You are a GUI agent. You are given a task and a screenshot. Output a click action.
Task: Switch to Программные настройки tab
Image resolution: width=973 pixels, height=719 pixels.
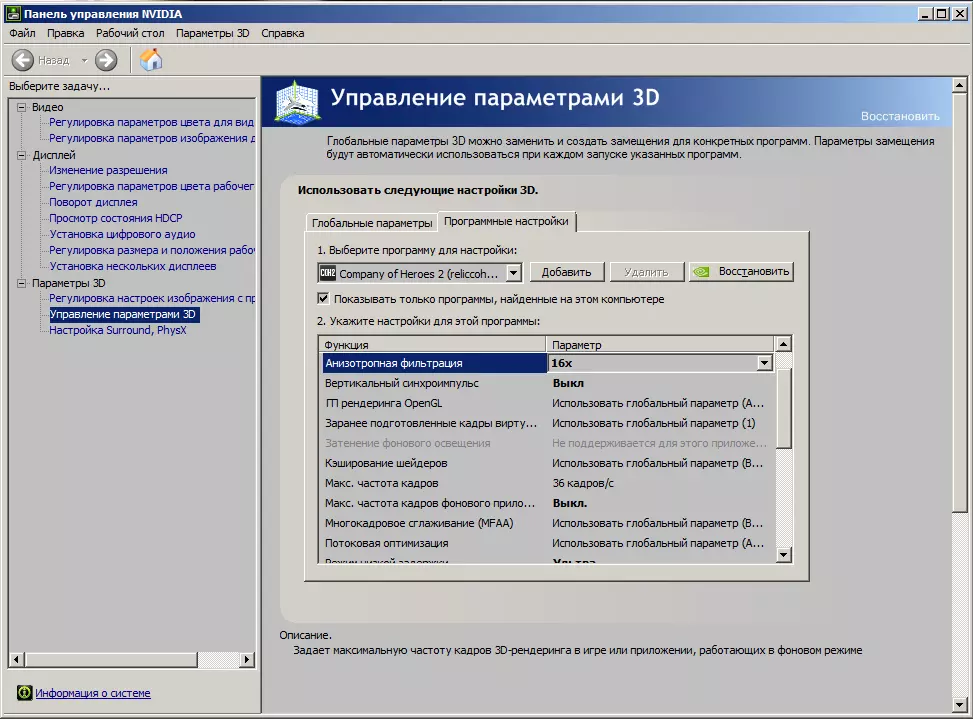[x=506, y=221]
